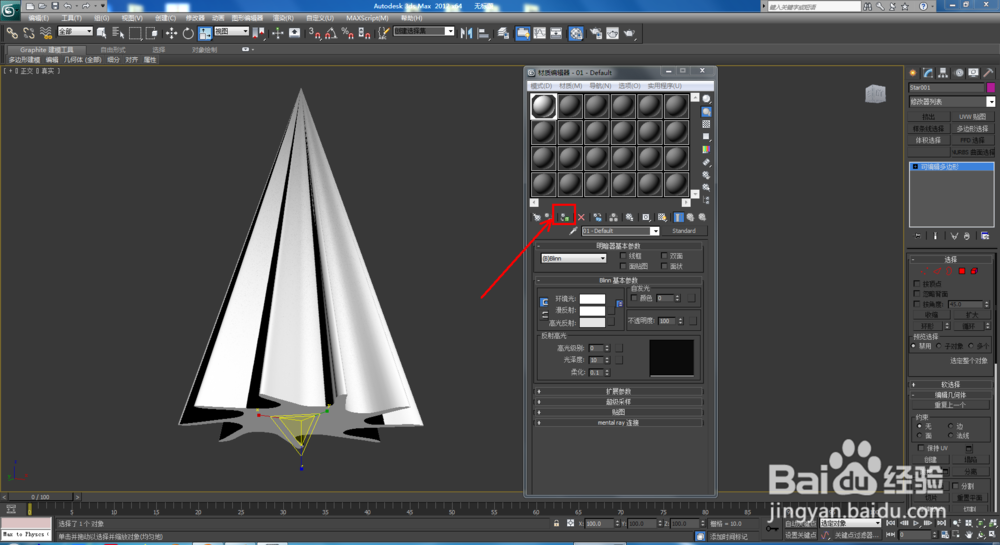
Task: Toggle 按顶点 by vertex checkbox
Action: click(917, 284)
